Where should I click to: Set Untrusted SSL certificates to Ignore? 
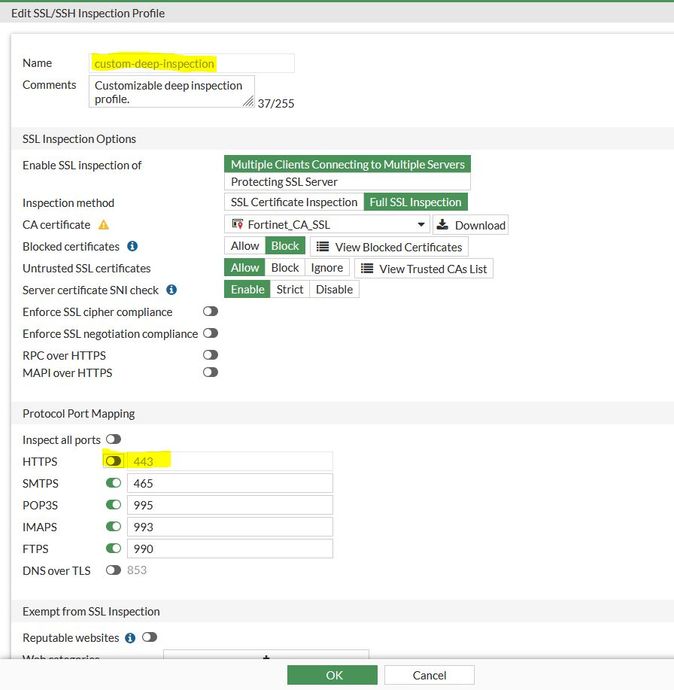[327, 268]
